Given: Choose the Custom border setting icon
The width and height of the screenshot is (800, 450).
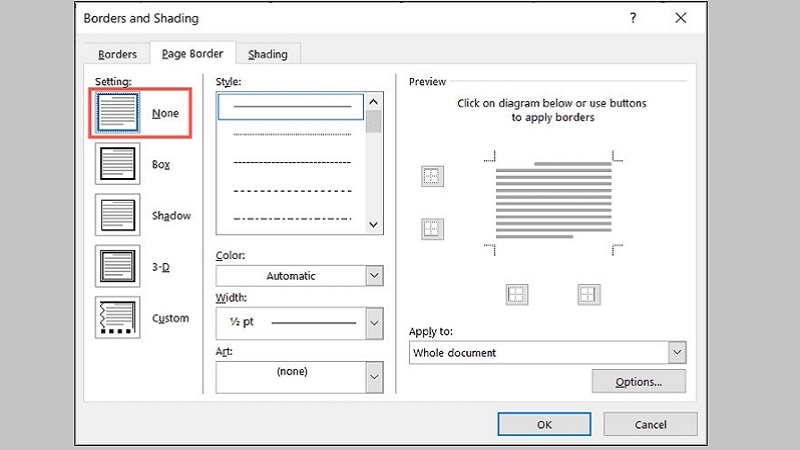Looking at the screenshot, I should tap(114, 318).
